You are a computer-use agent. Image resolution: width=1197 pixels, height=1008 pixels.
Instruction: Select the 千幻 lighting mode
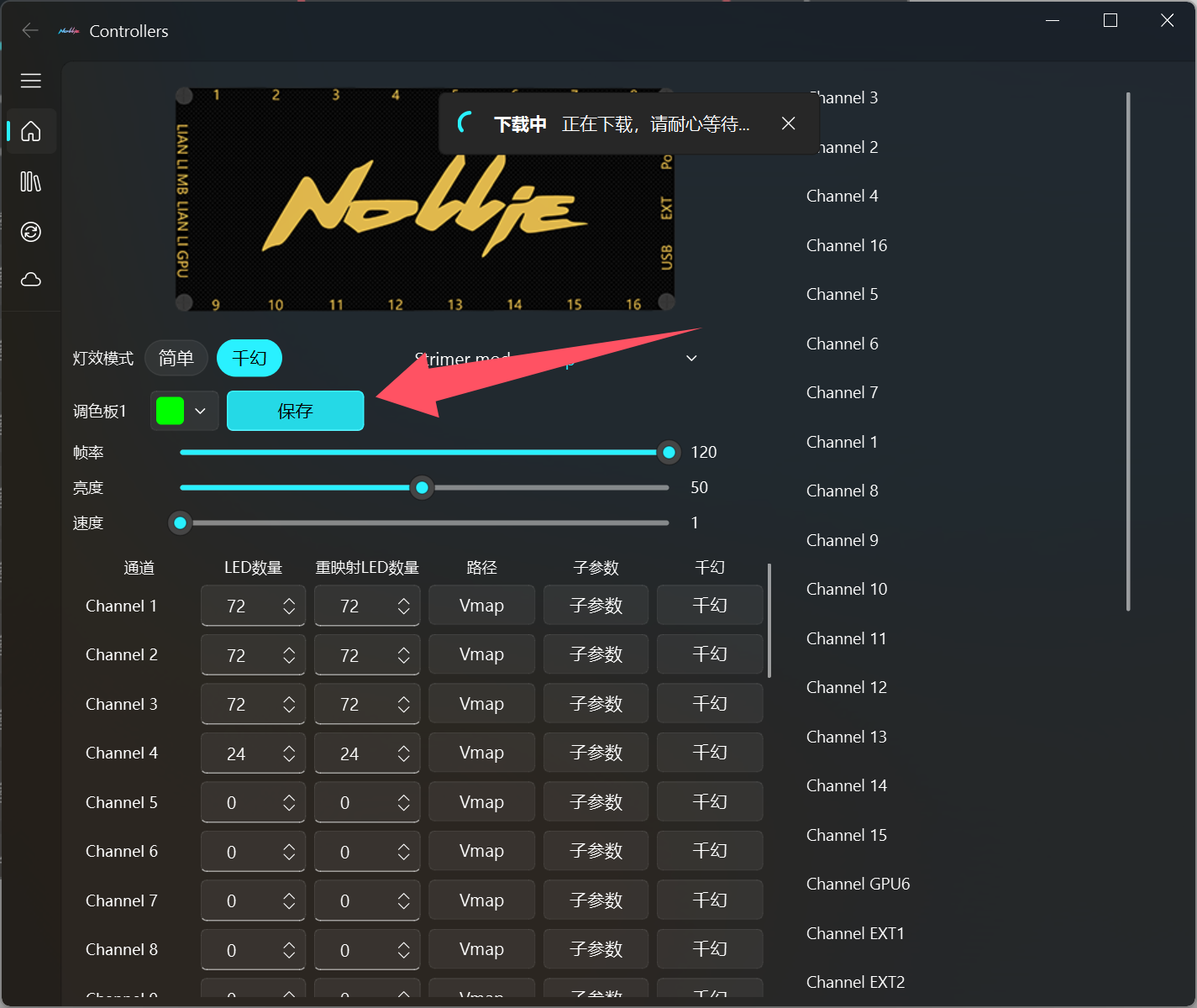(249, 359)
